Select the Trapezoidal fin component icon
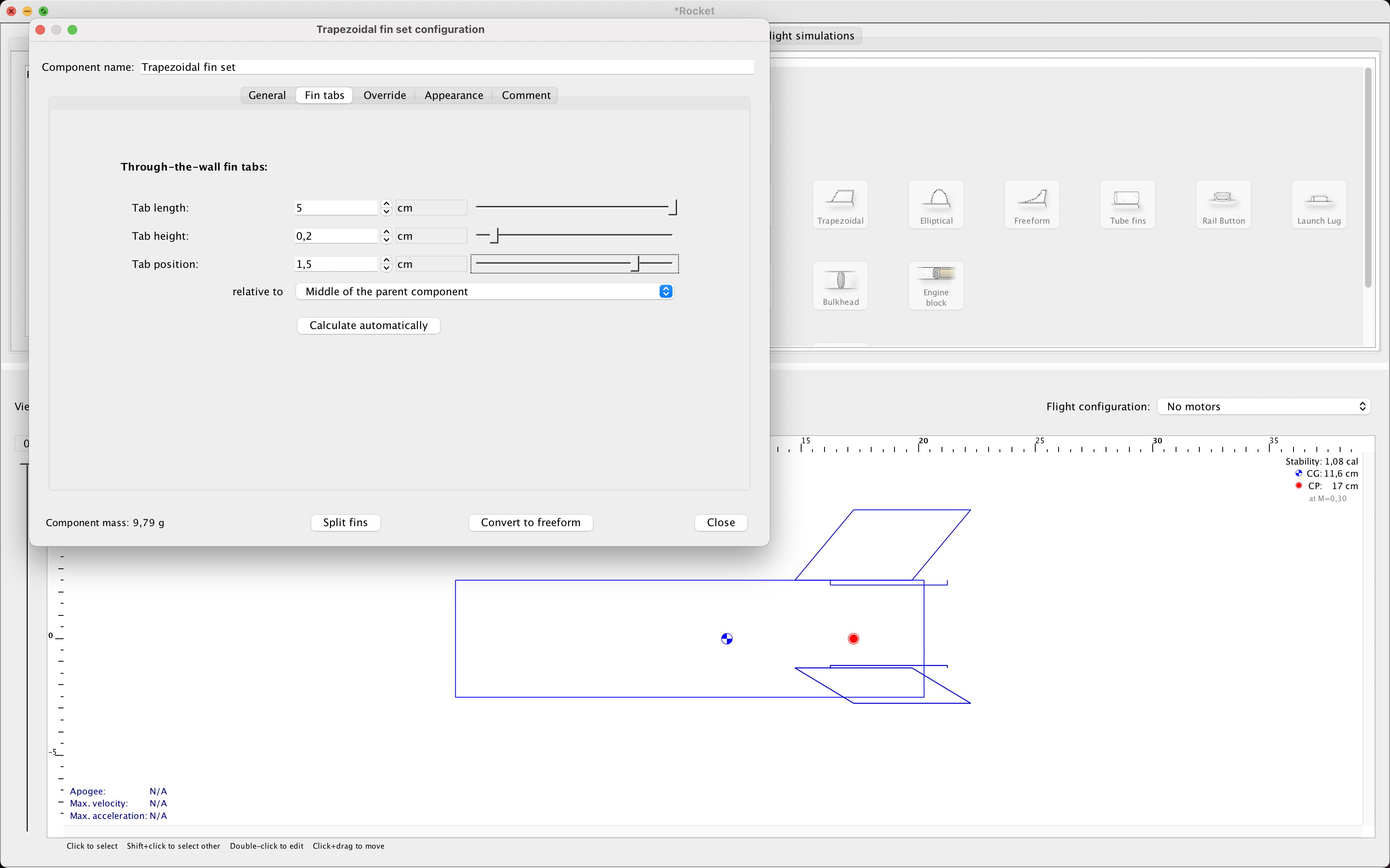The image size is (1390, 868). pos(840,204)
